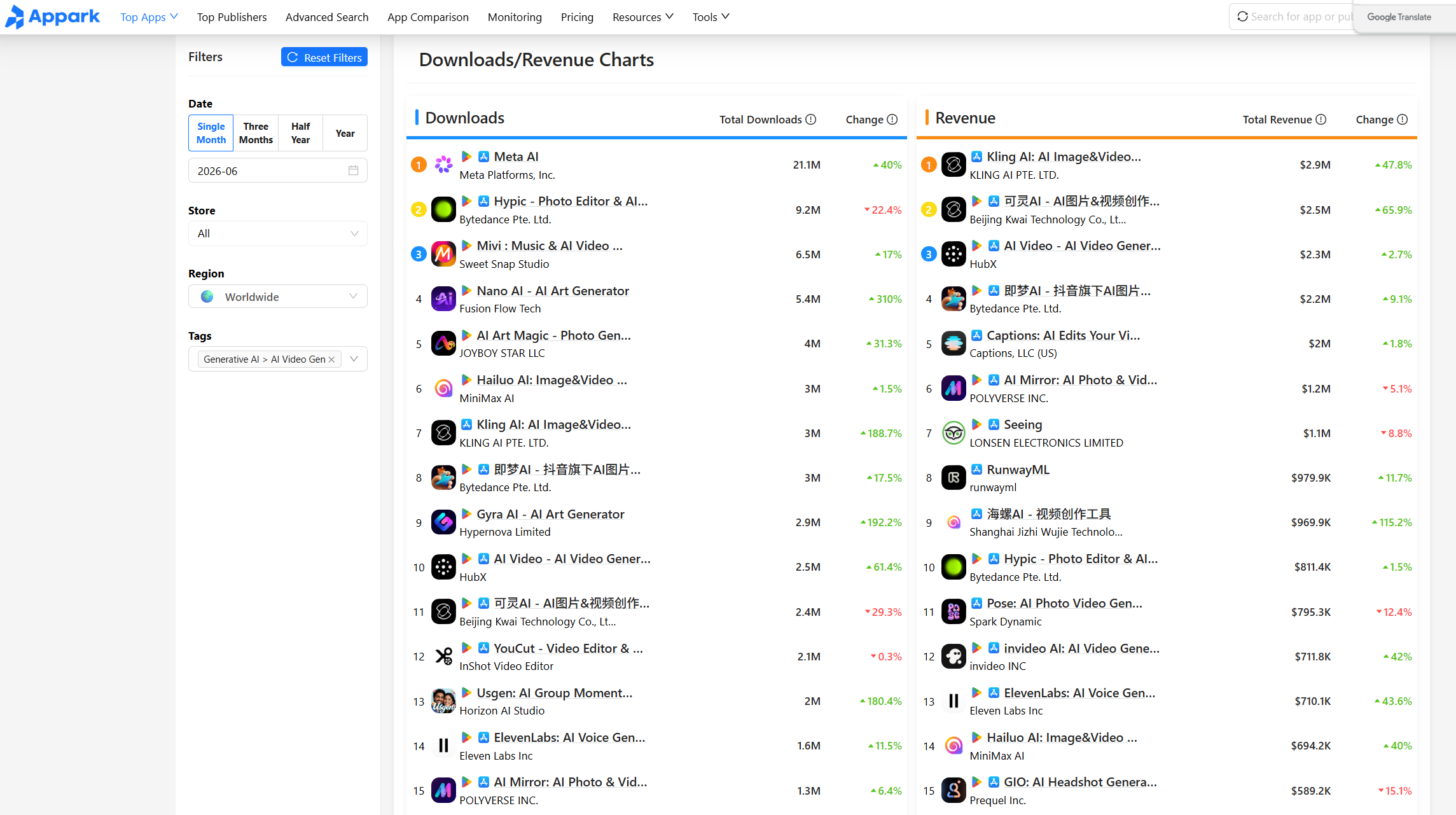Screen dimensions: 1456x815
Task: Expand the Resources menu
Action: coord(643,17)
